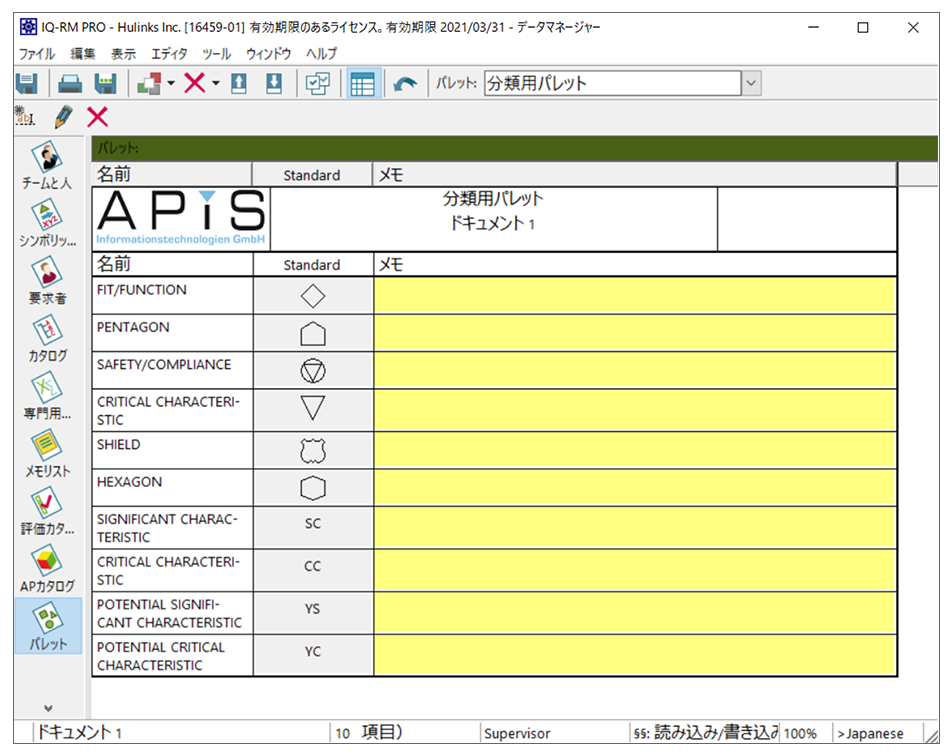The width and height of the screenshot is (950, 755).
Task: Click the APIS logo in document header
Action: point(181,218)
